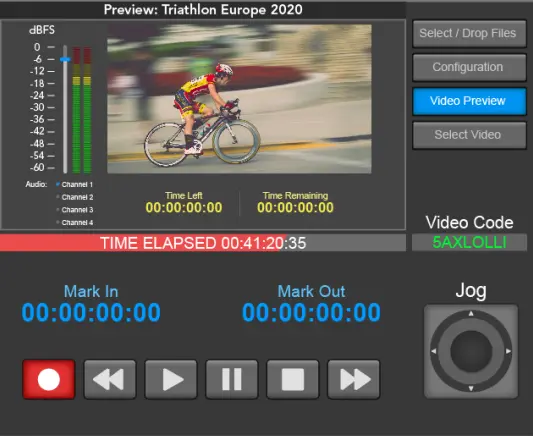Click the left audio level meter
533x436 pixels.
(76, 110)
